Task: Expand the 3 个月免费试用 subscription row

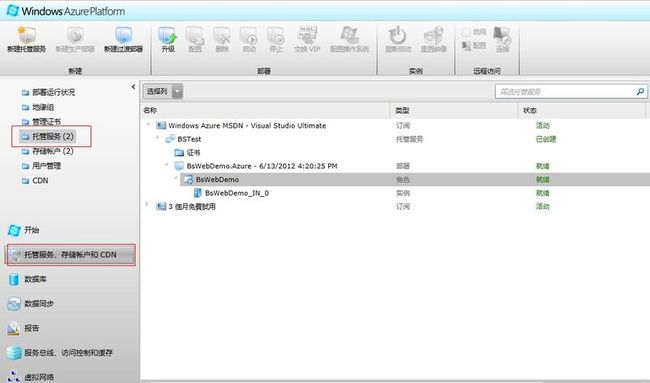Action: (147, 204)
